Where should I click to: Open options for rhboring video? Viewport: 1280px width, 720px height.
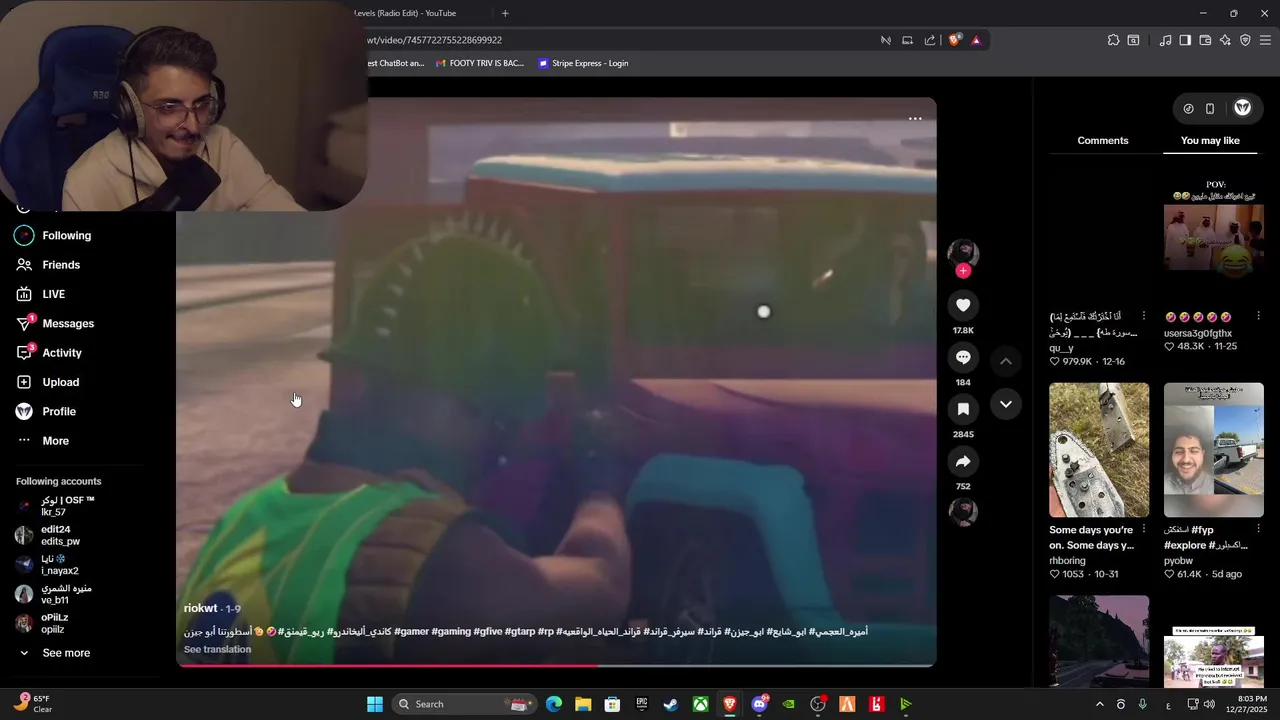click(x=1144, y=530)
